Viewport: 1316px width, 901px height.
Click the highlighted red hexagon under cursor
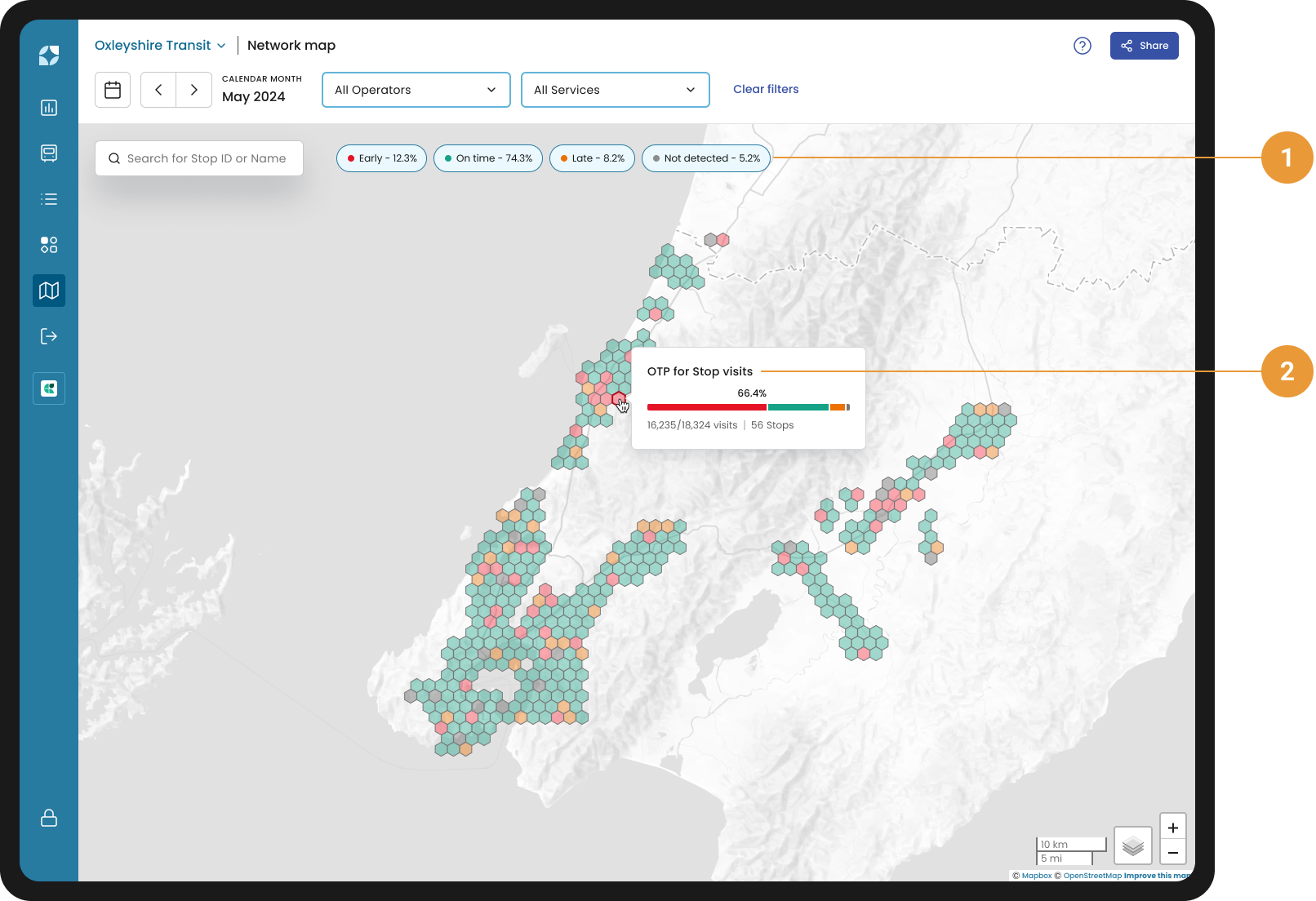(x=619, y=399)
